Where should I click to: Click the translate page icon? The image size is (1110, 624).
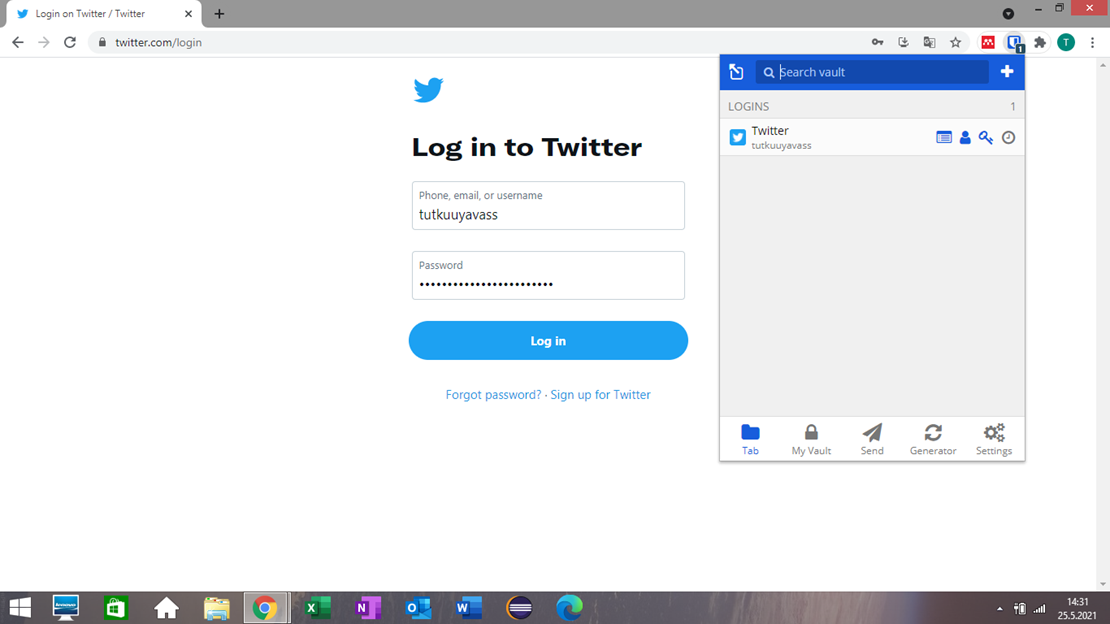pos(929,42)
